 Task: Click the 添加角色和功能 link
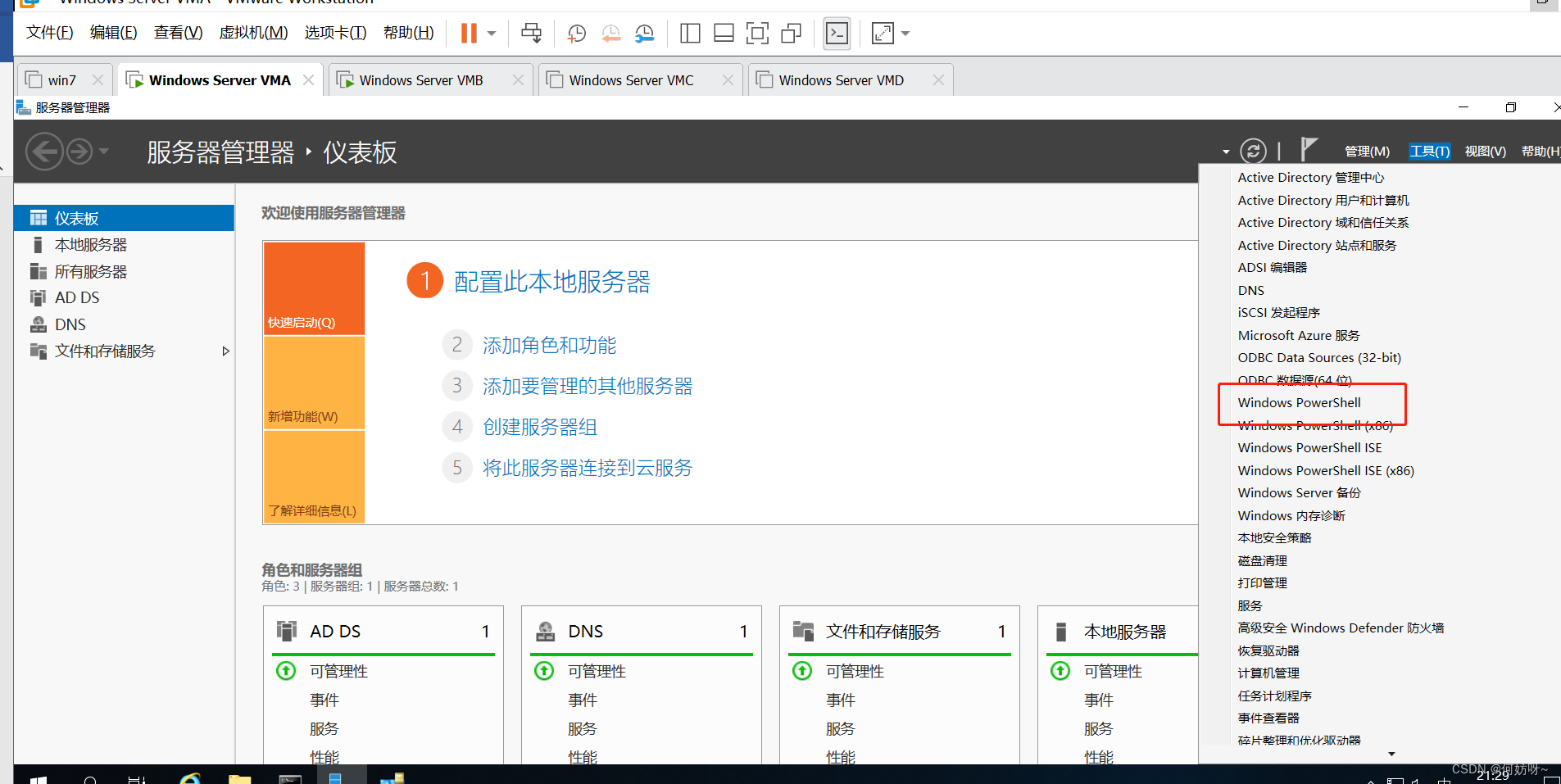coord(549,346)
